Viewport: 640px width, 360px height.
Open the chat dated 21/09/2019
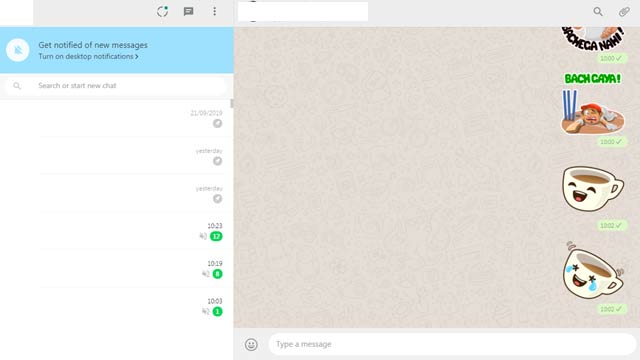[117, 118]
